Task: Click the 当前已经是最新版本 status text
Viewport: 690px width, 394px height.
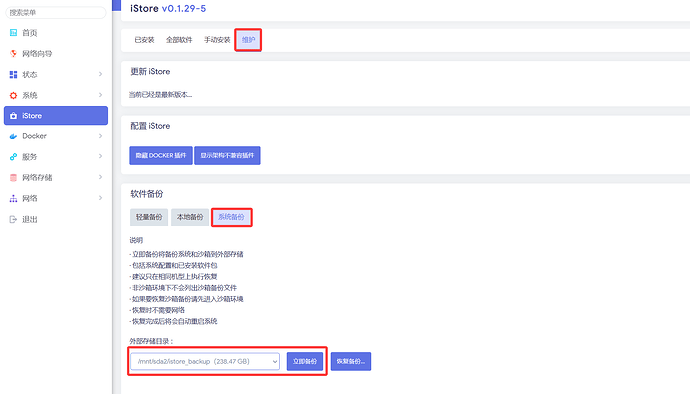Action: click(160, 95)
